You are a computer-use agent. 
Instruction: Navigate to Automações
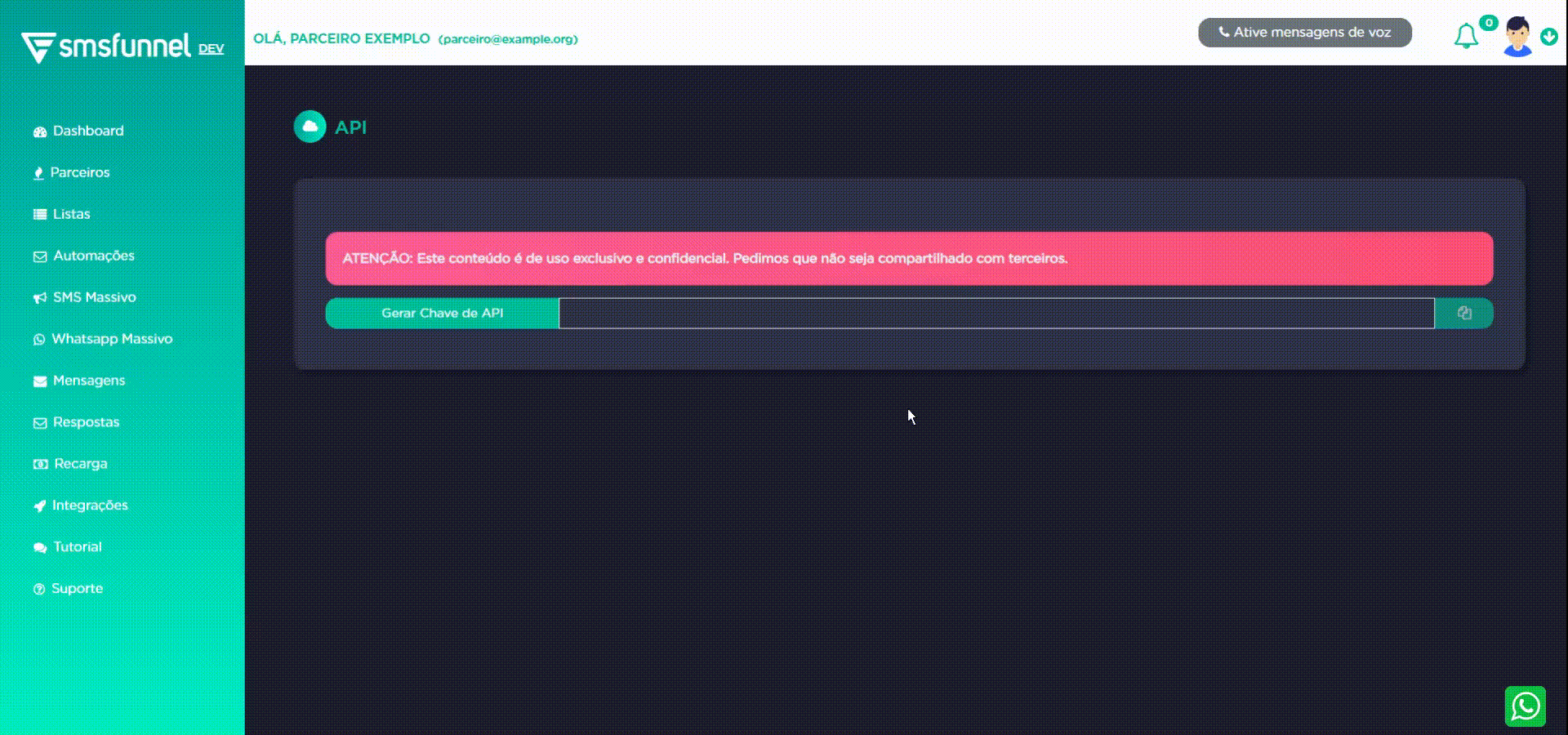[94, 256]
